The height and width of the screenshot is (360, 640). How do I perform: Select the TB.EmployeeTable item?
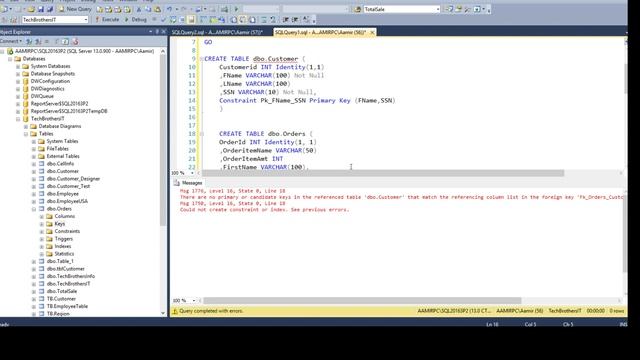(67, 306)
